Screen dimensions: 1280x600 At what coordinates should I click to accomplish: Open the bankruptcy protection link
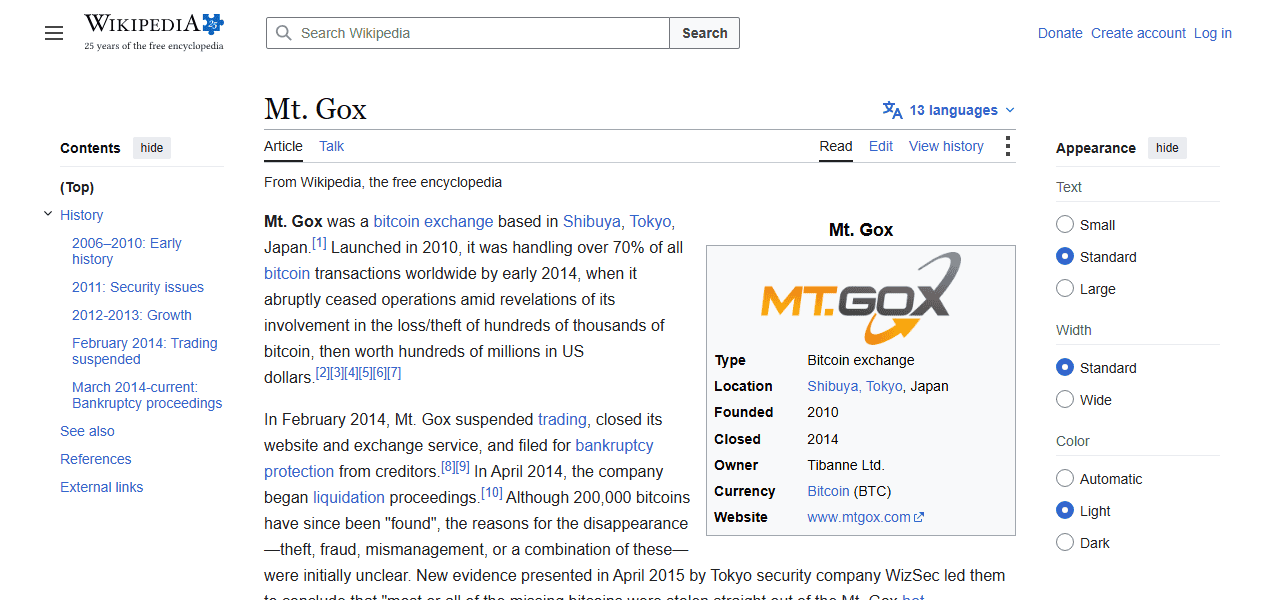[459, 458]
